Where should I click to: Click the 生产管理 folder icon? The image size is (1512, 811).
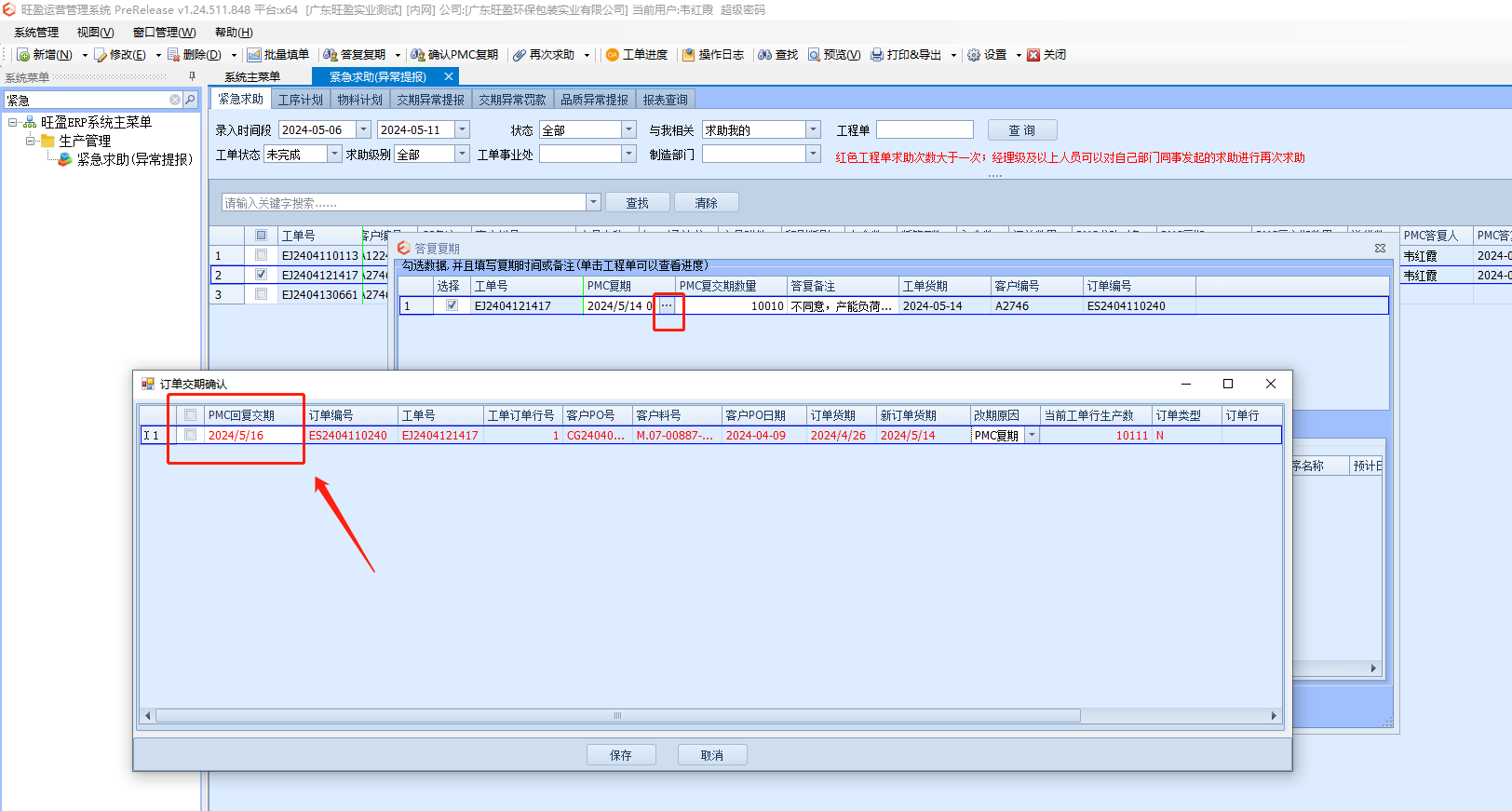tap(47, 141)
